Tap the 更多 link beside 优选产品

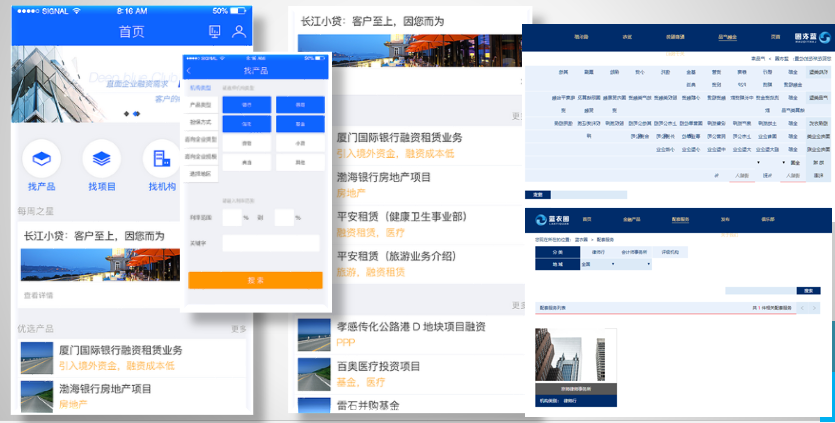point(238,328)
